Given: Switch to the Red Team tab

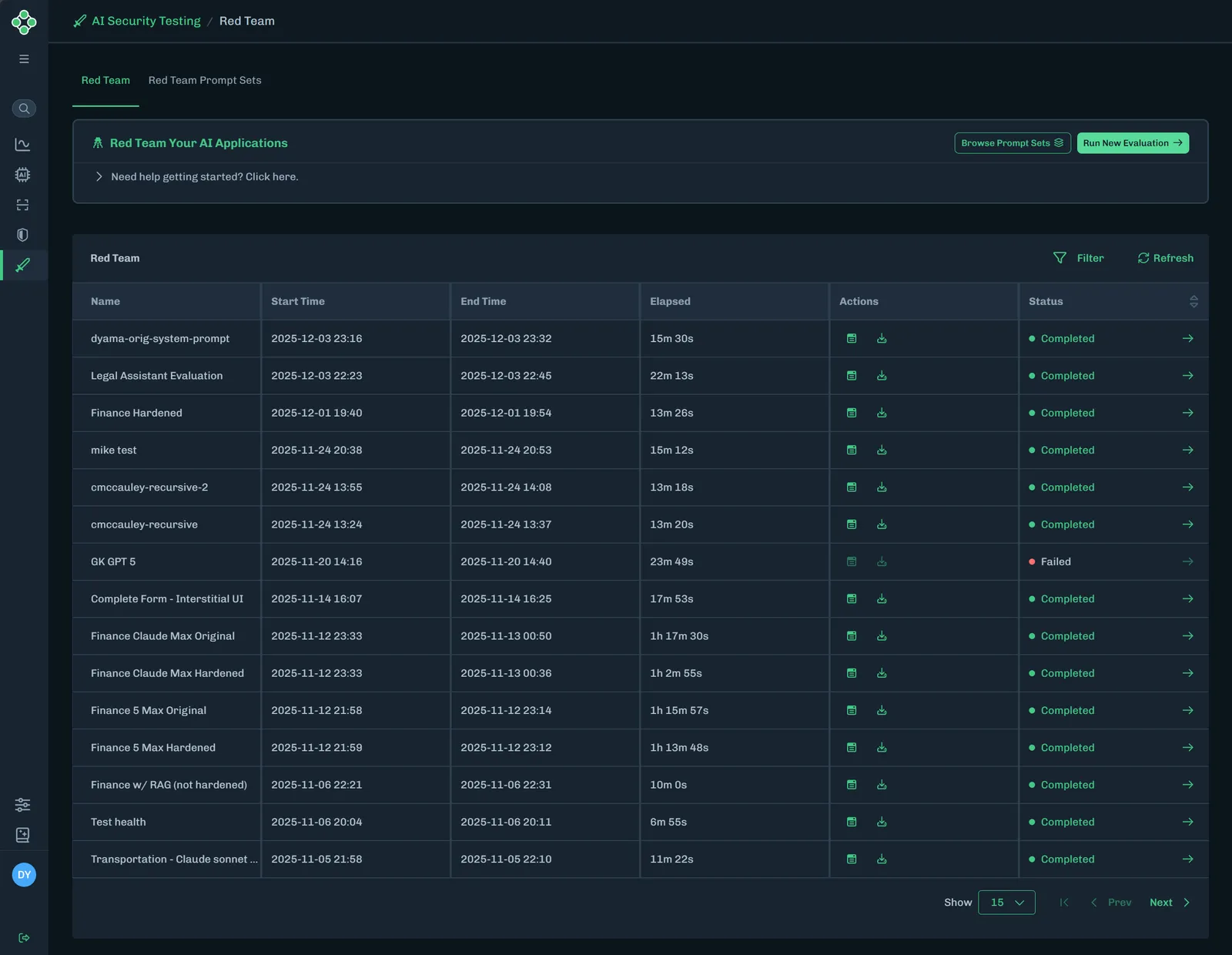Looking at the screenshot, I should coord(105,80).
